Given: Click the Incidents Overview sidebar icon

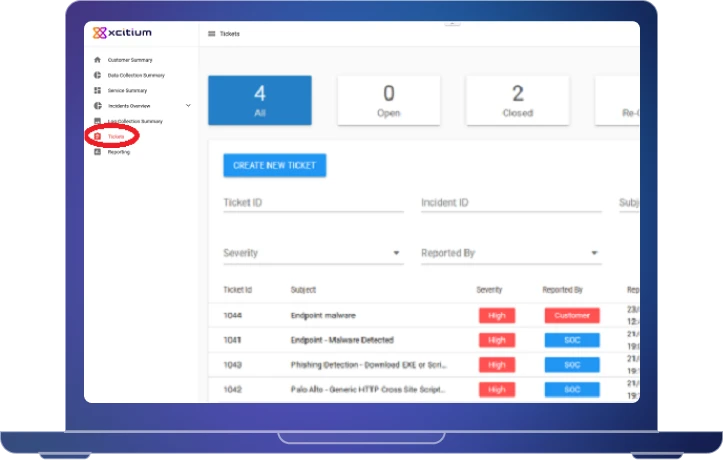Looking at the screenshot, I should (x=97, y=105).
